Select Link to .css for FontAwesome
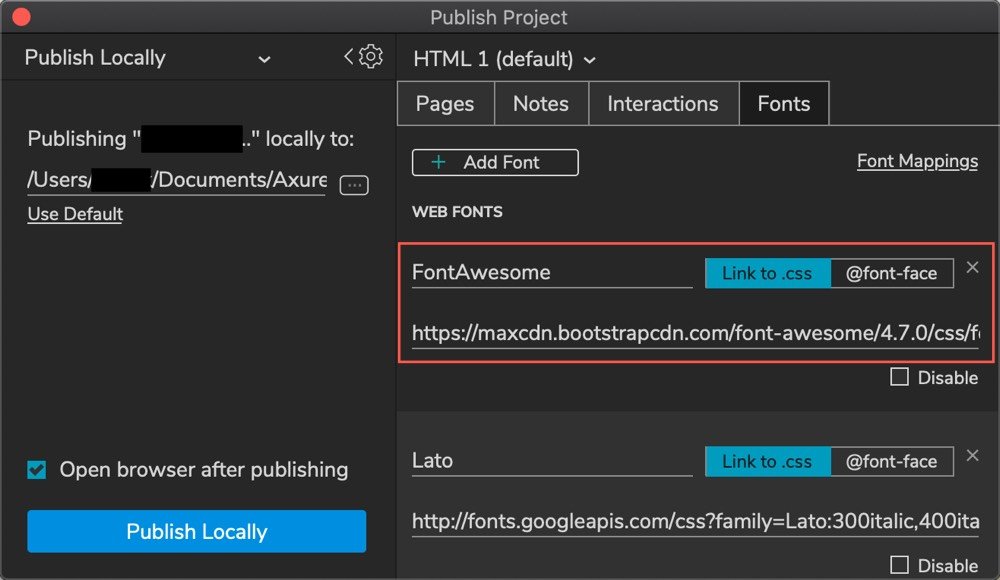Image resolution: width=1000 pixels, height=580 pixels. point(767,273)
